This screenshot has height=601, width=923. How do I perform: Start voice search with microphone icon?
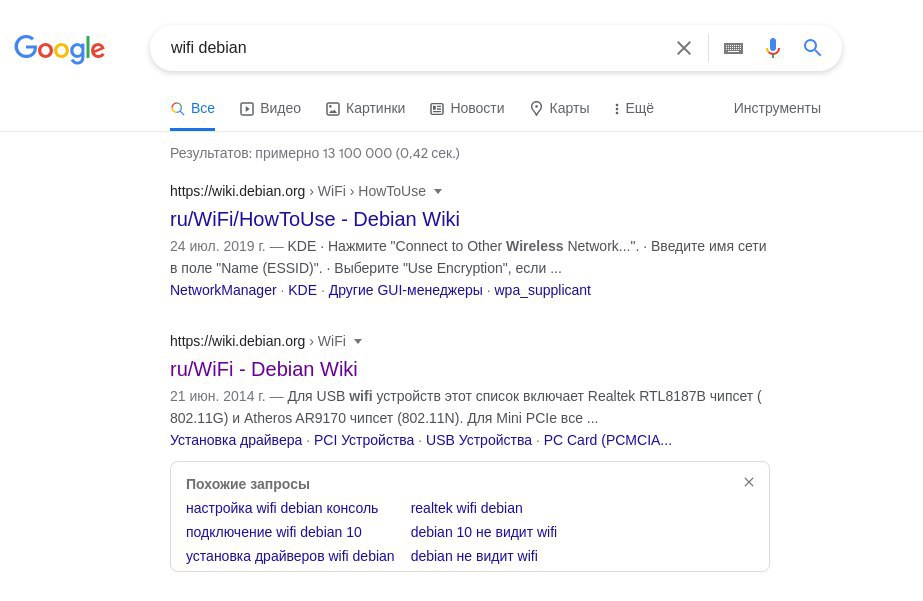point(773,48)
